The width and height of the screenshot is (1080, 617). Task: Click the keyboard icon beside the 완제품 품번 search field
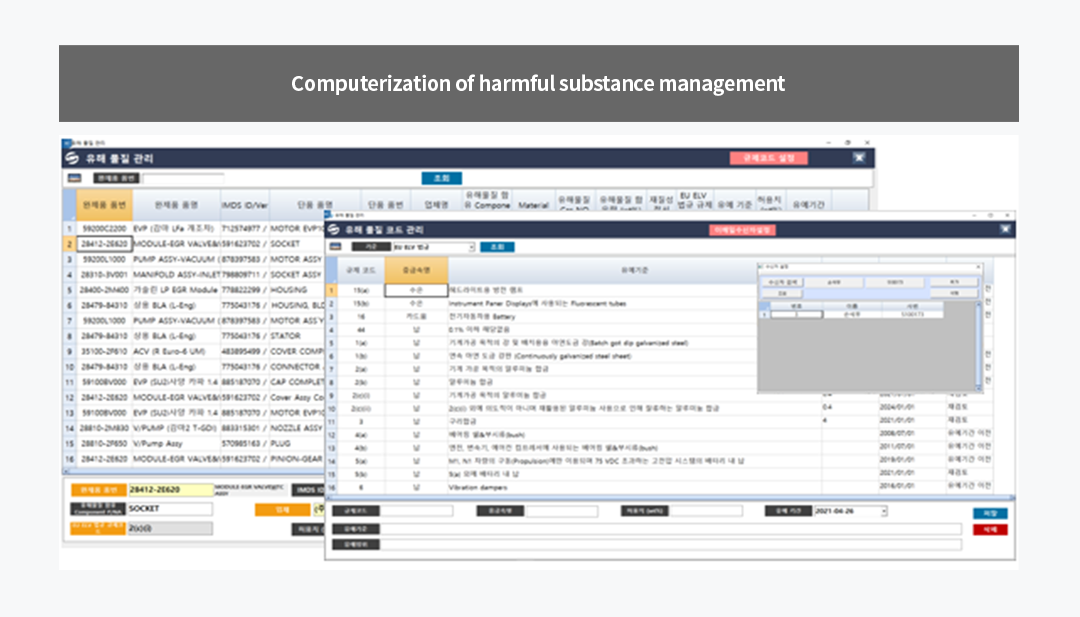coord(71,178)
